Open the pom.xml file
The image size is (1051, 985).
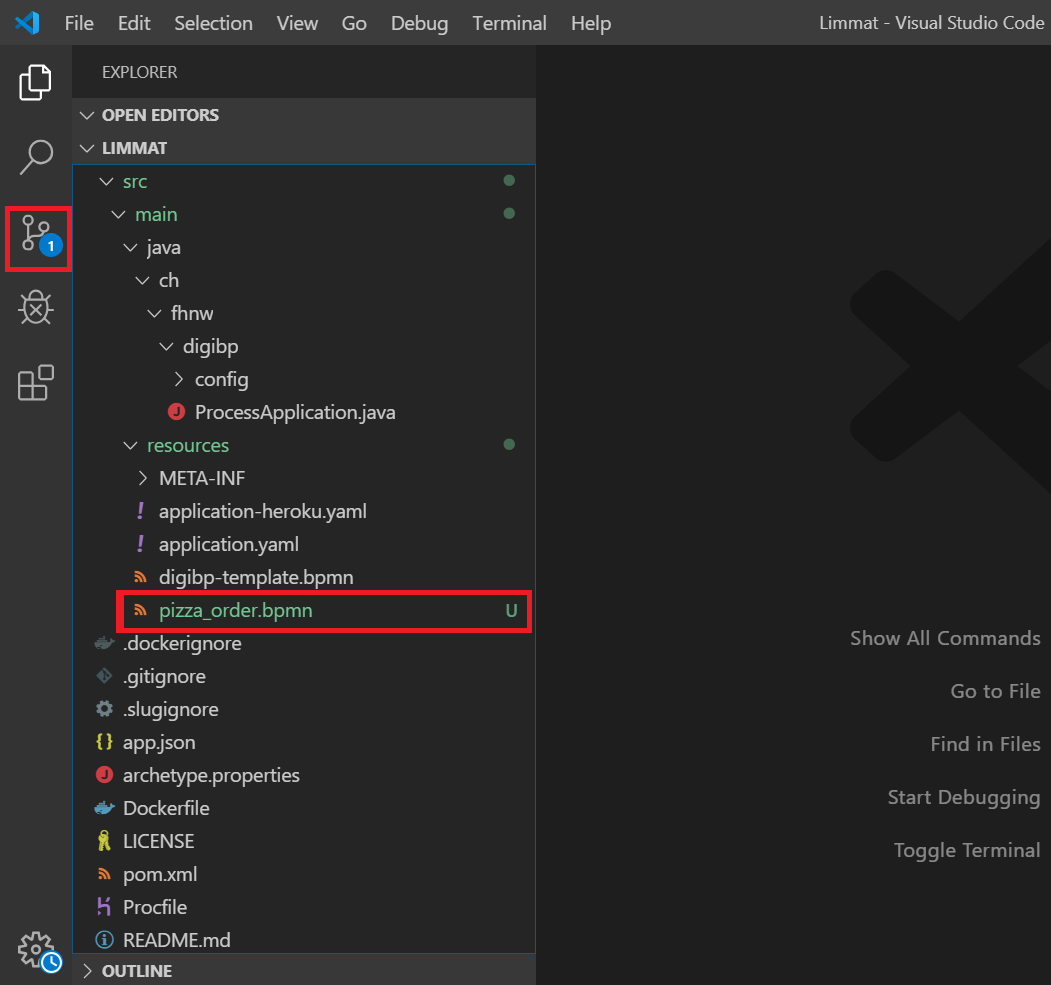160,874
